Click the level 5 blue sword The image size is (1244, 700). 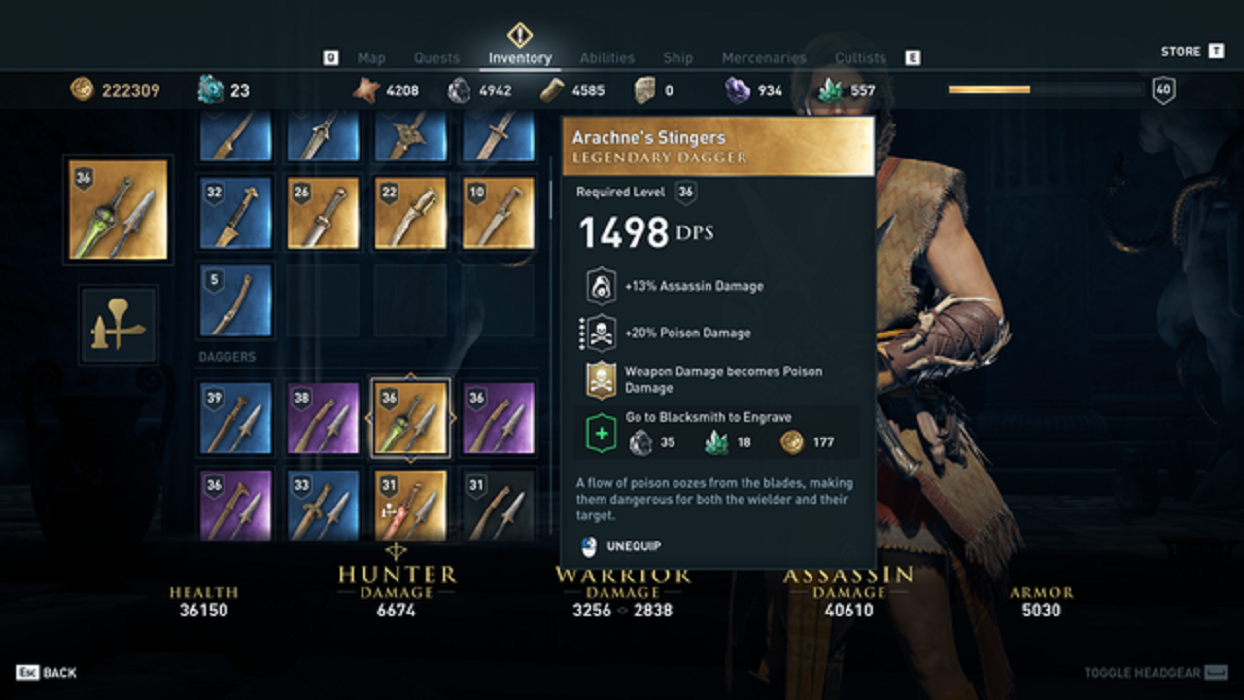coord(235,300)
